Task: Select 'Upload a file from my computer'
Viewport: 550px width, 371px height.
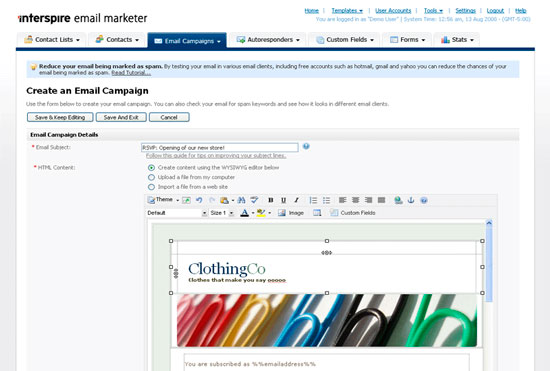Action: (x=151, y=177)
